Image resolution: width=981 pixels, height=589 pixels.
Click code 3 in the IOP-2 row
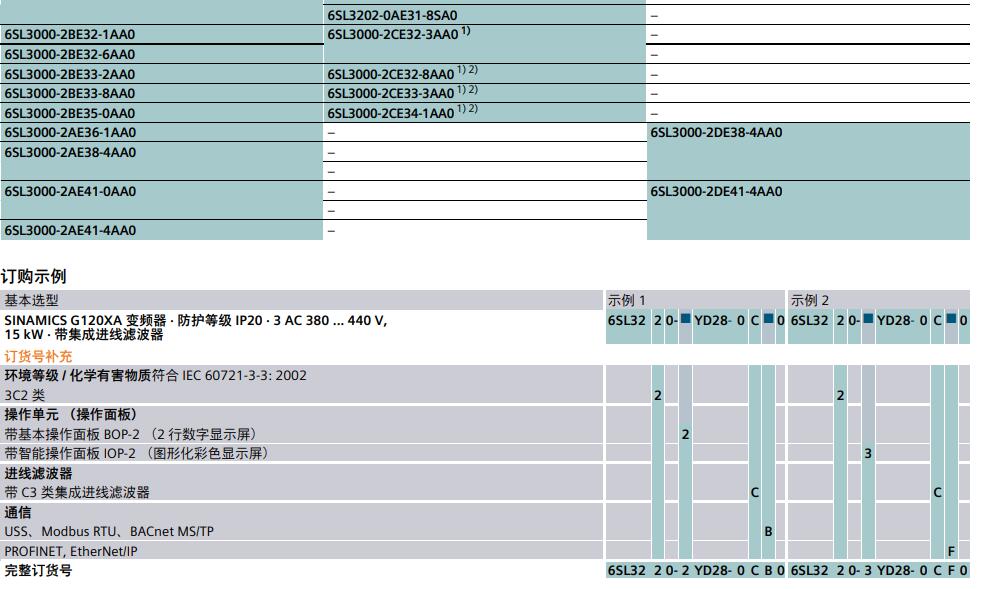point(868,453)
